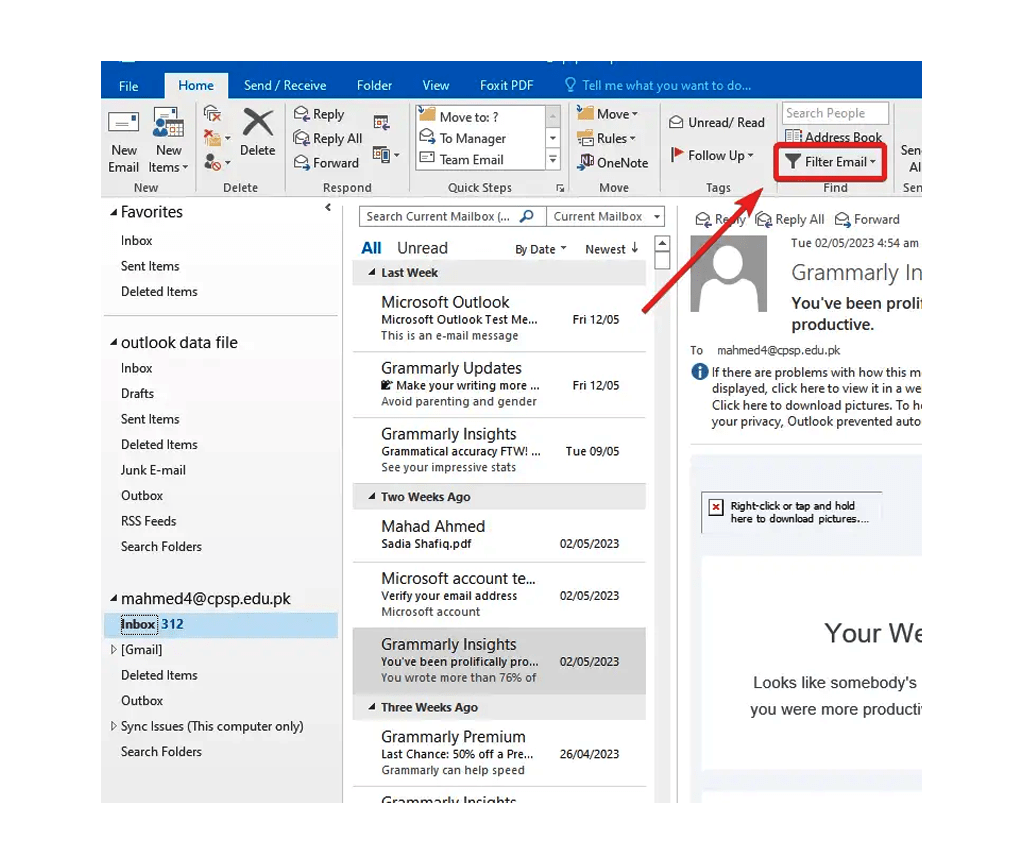Screen dimensions: 1024x865
Task: Click the Ignore conversation icon
Action: click(x=212, y=114)
